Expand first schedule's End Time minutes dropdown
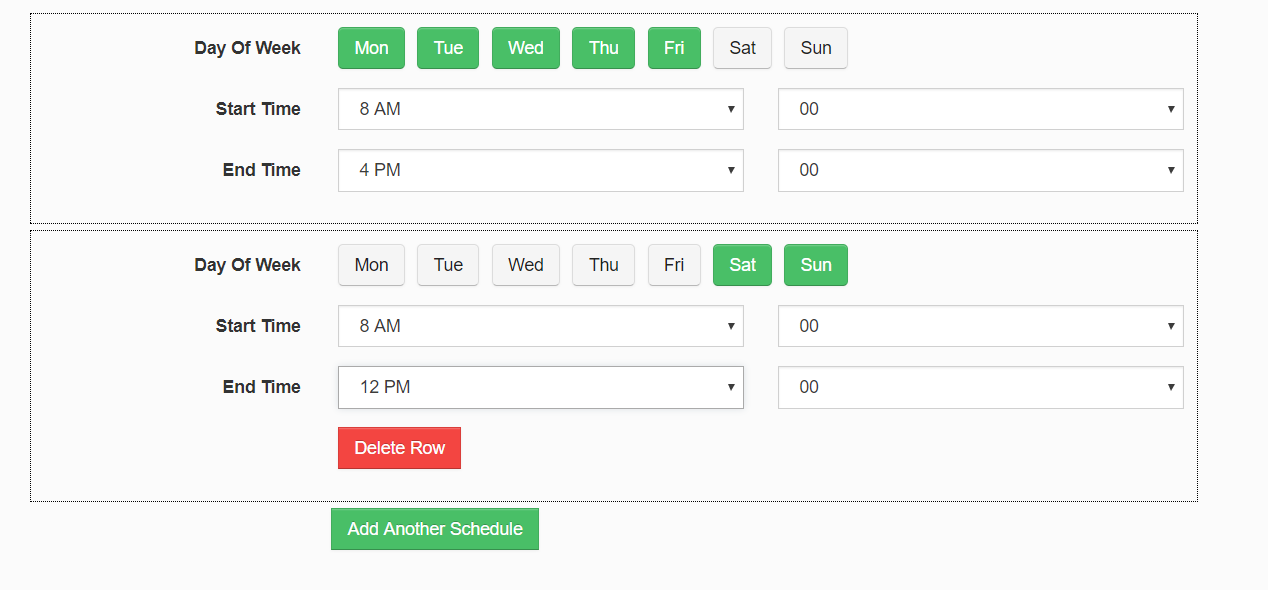Image resolution: width=1268 pixels, height=600 pixels. [x=980, y=170]
